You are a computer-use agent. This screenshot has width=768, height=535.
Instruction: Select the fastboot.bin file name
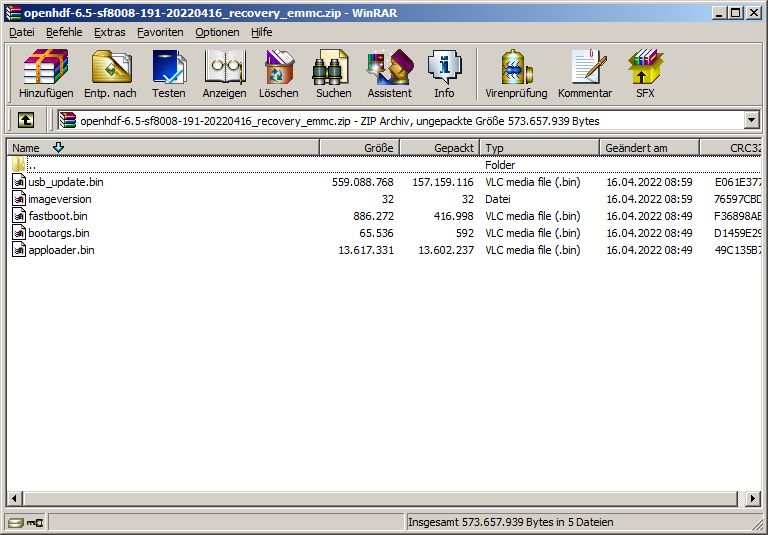point(58,216)
